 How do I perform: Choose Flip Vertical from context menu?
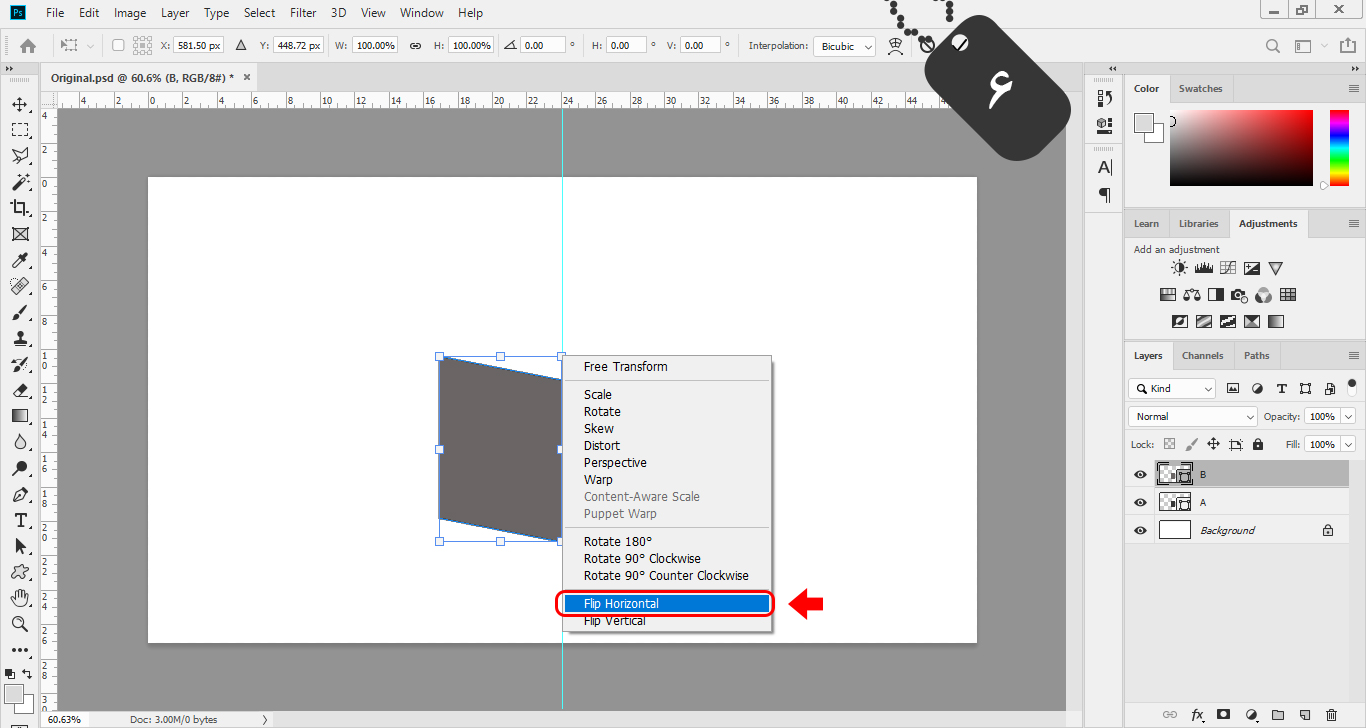(x=665, y=621)
